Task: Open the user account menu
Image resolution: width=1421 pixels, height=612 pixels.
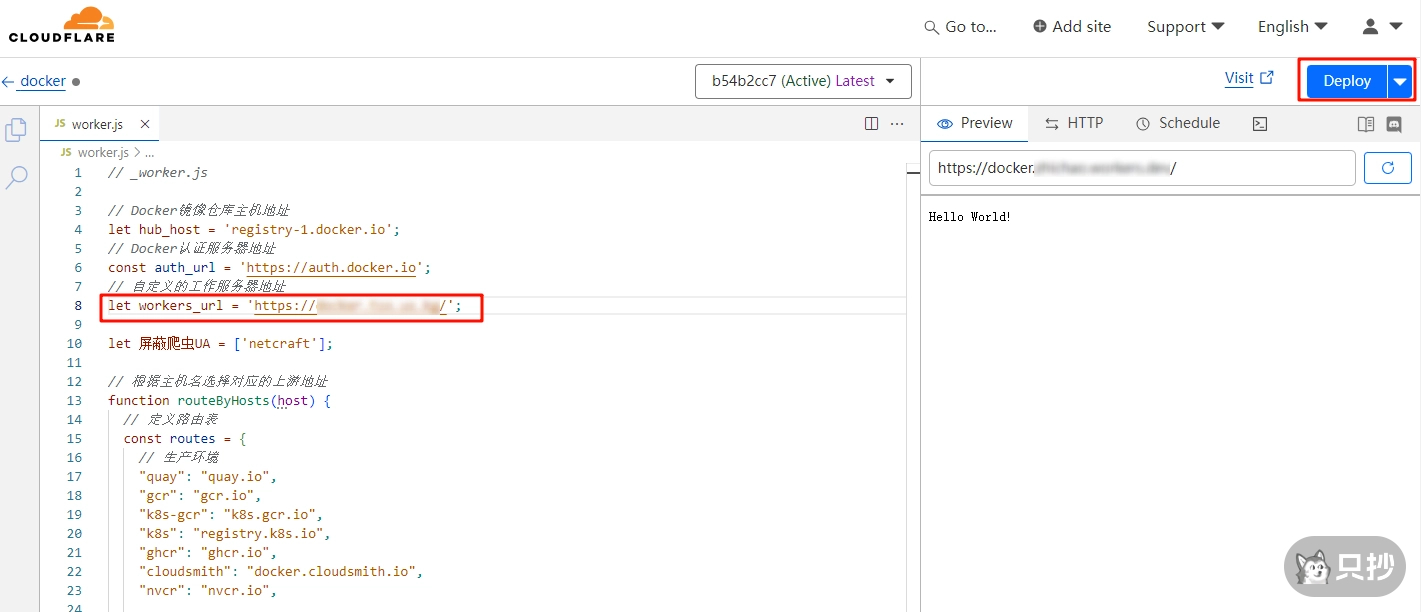Action: (1383, 27)
